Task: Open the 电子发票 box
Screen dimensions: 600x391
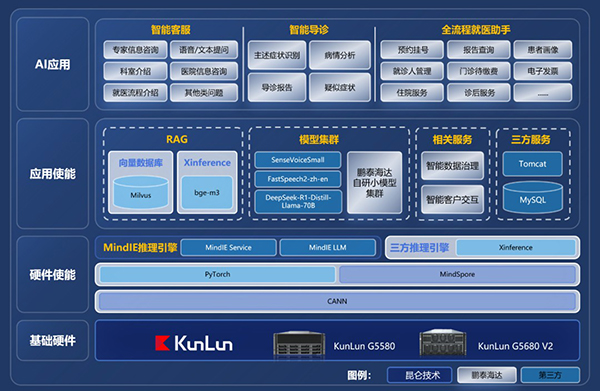Action: tap(543, 71)
